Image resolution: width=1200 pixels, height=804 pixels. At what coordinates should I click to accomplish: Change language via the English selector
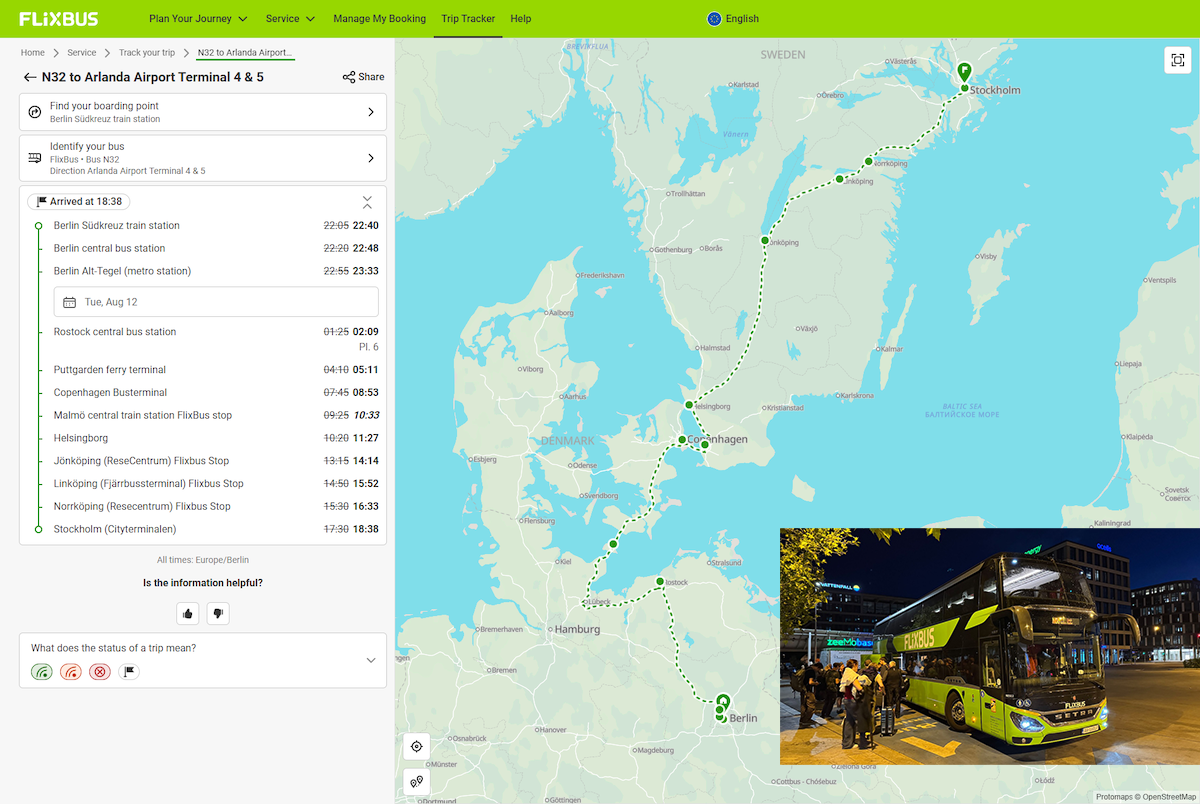tap(733, 18)
